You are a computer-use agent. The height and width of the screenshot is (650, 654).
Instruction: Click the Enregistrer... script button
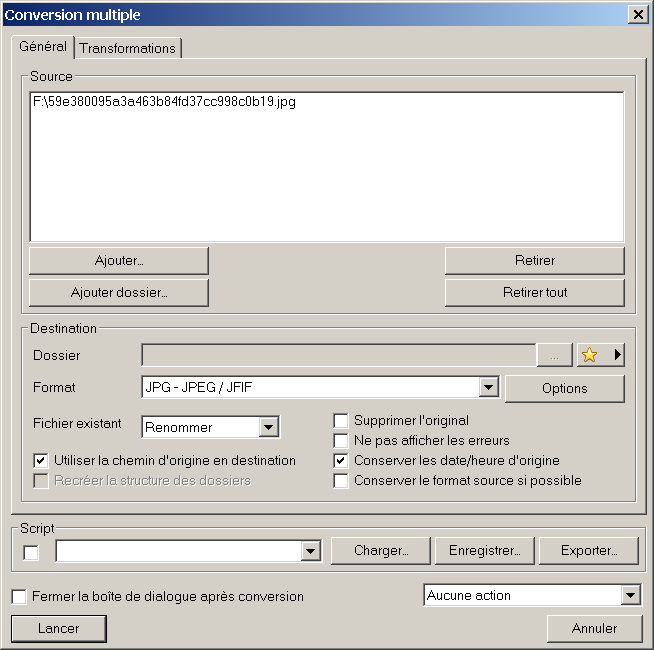(485, 551)
